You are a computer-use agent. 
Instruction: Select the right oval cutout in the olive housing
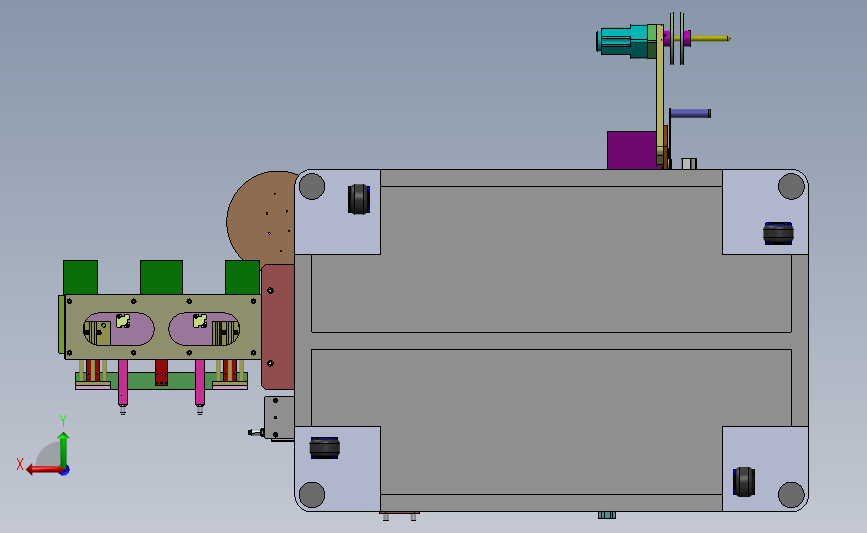204,329
